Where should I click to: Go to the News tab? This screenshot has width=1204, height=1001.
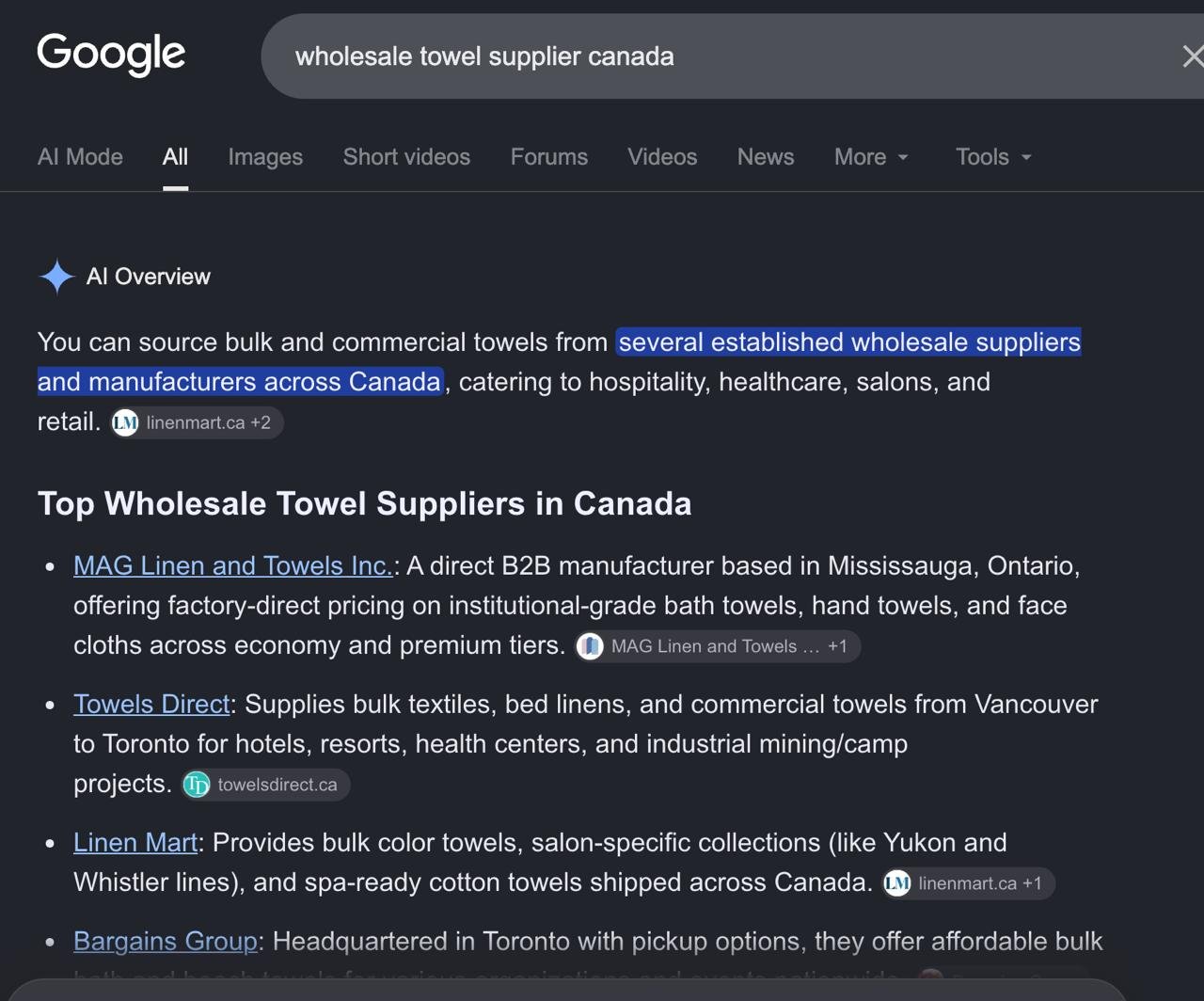[x=766, y=157]
